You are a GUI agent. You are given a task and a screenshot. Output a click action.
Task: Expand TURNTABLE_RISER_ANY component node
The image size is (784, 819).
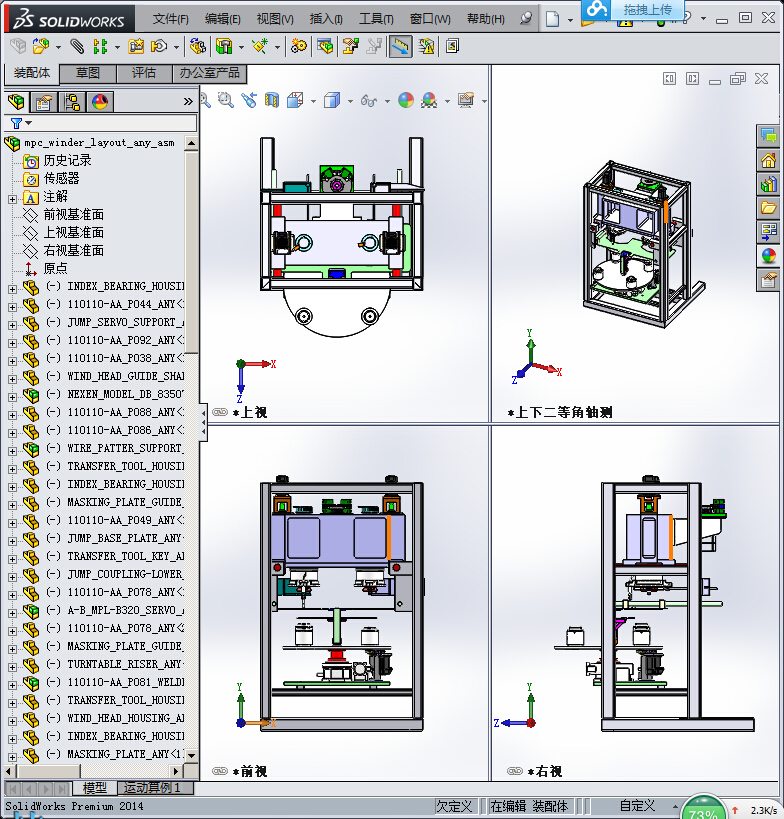[12, 668]
